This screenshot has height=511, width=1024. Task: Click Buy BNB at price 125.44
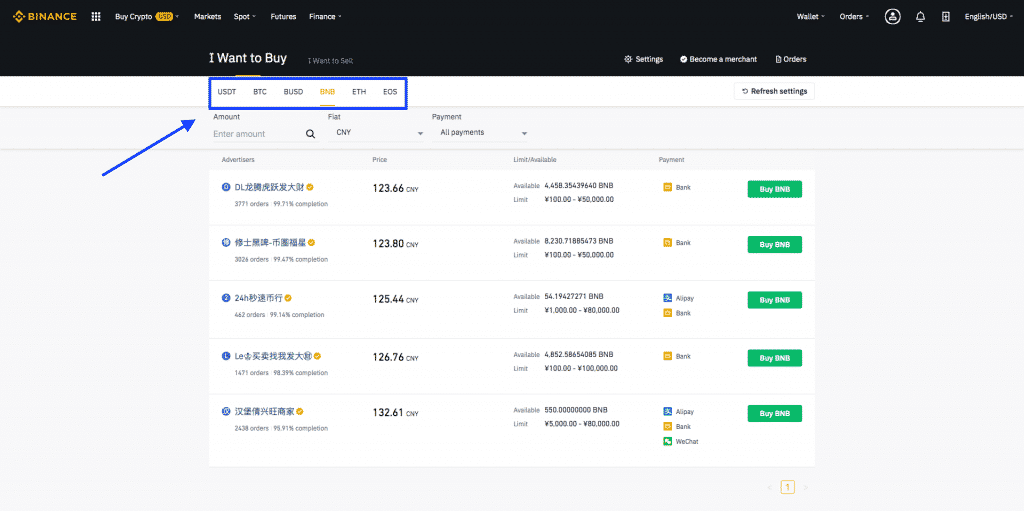pyautogui.click(x=775, y=300)
